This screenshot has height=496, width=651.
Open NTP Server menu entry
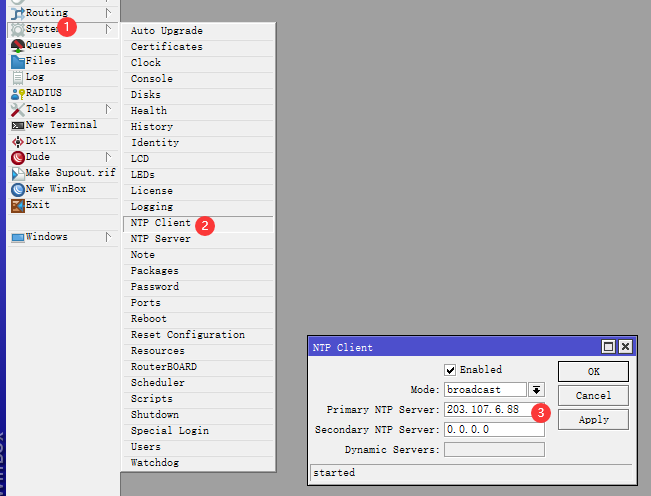(198, 239)
